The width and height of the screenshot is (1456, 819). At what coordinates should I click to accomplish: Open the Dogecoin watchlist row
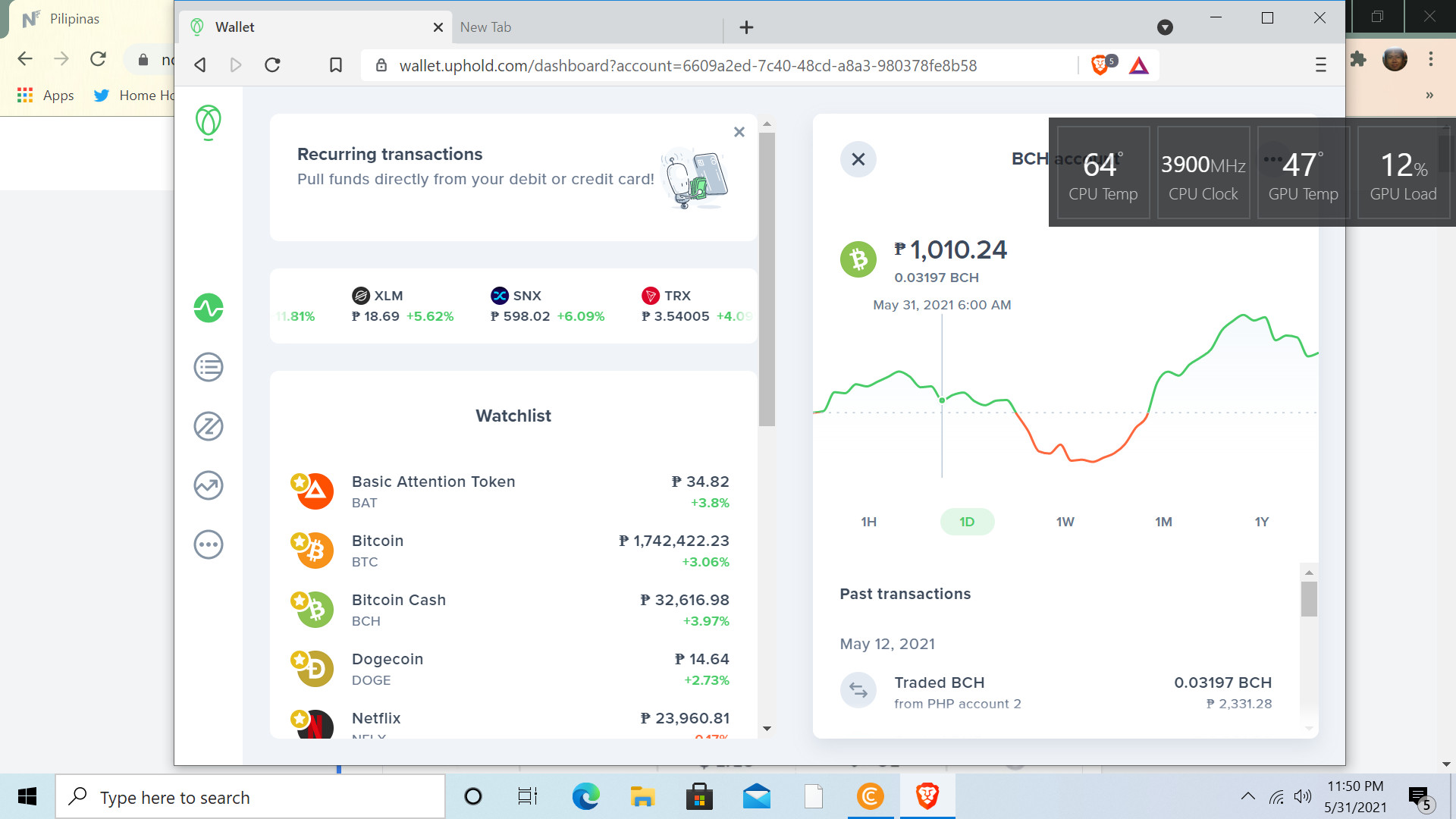513,669
